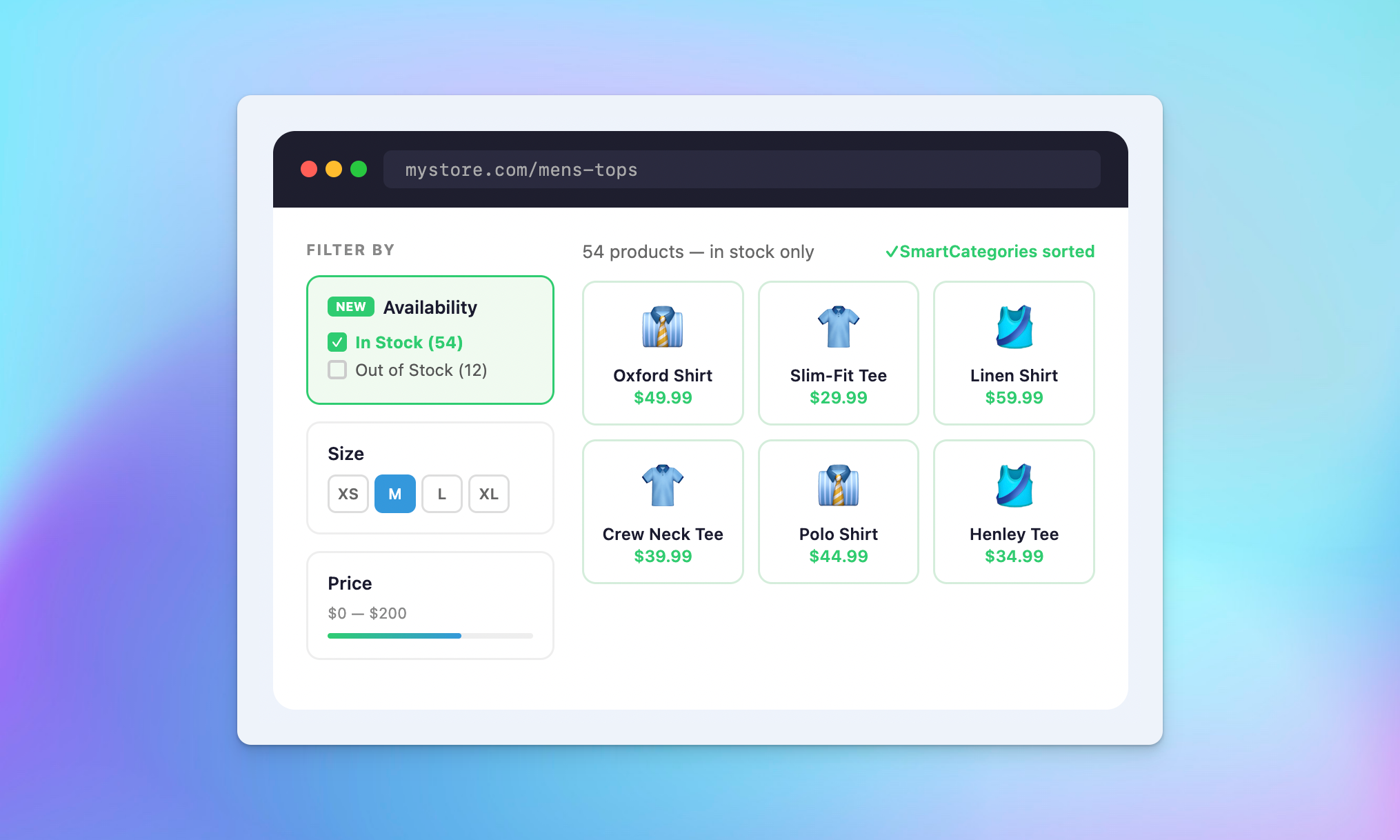The height and width of the screenshot is (840, 1400).
Task: Uncheck the In Stock checkbox
Action: 337,342
